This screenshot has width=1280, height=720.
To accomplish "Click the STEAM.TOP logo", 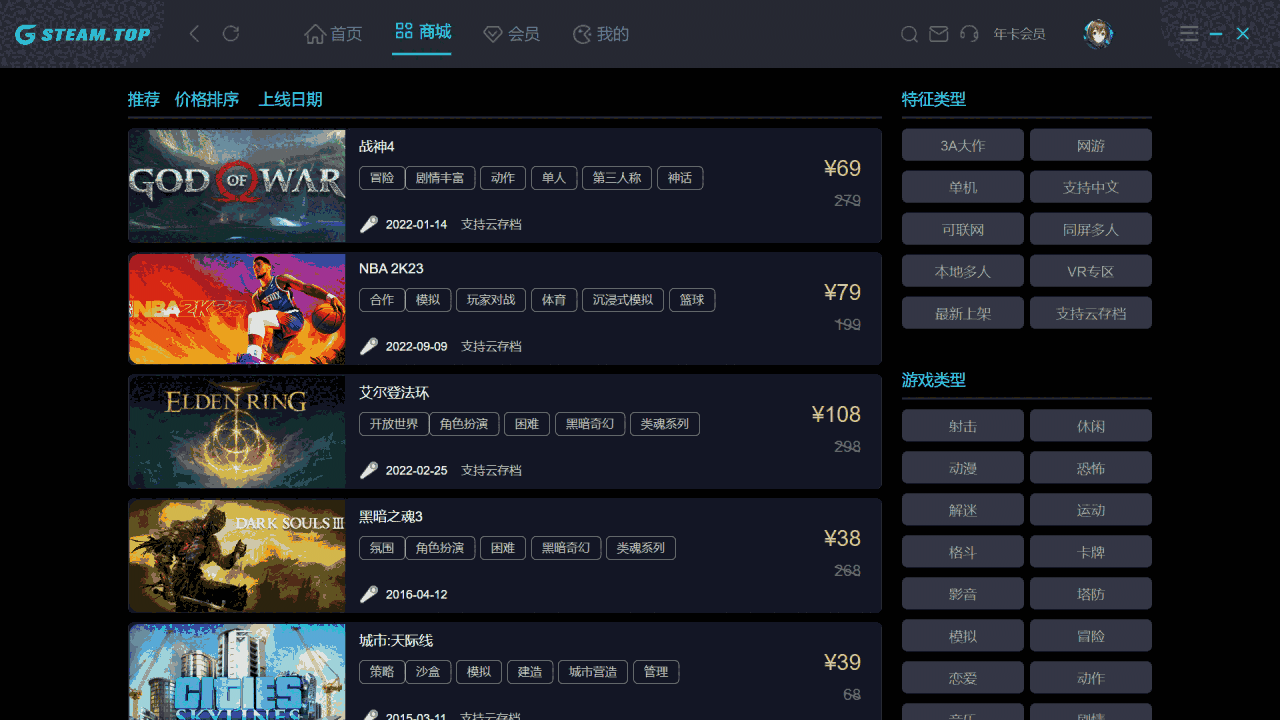I will click(83, 33).
